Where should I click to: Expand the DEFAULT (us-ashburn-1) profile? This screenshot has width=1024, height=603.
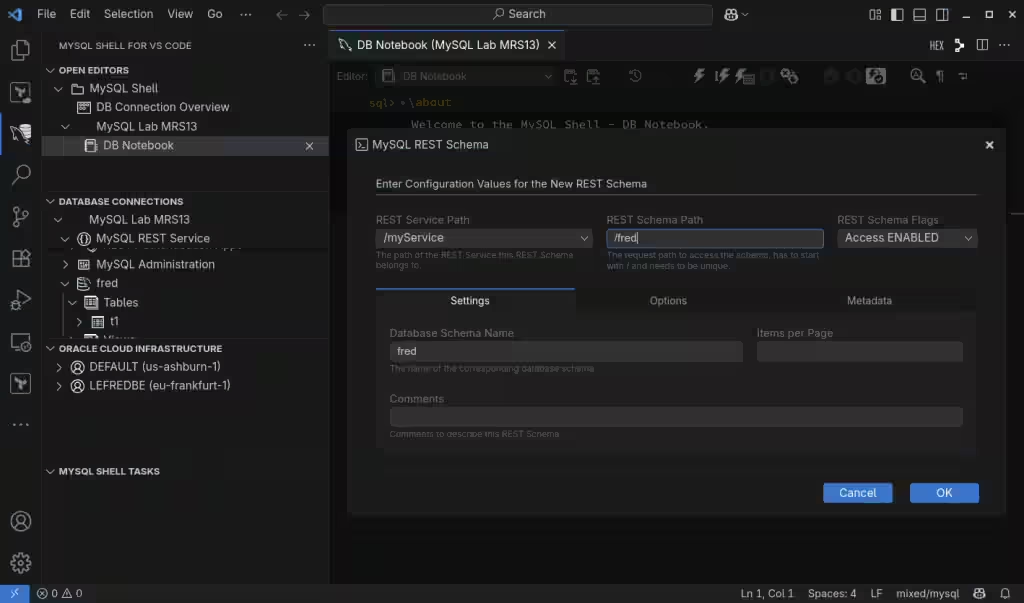pyautogui.click(x=60, y=367)
